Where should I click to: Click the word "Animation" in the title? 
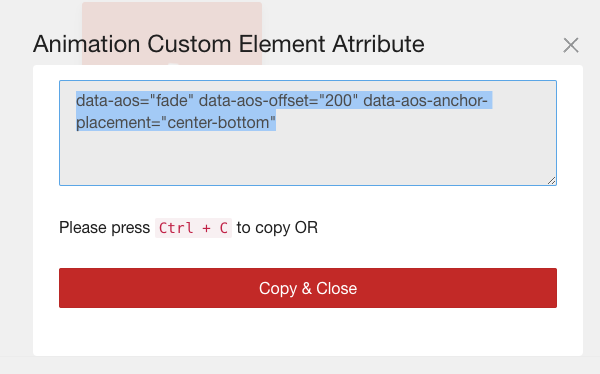coord(86,44)
